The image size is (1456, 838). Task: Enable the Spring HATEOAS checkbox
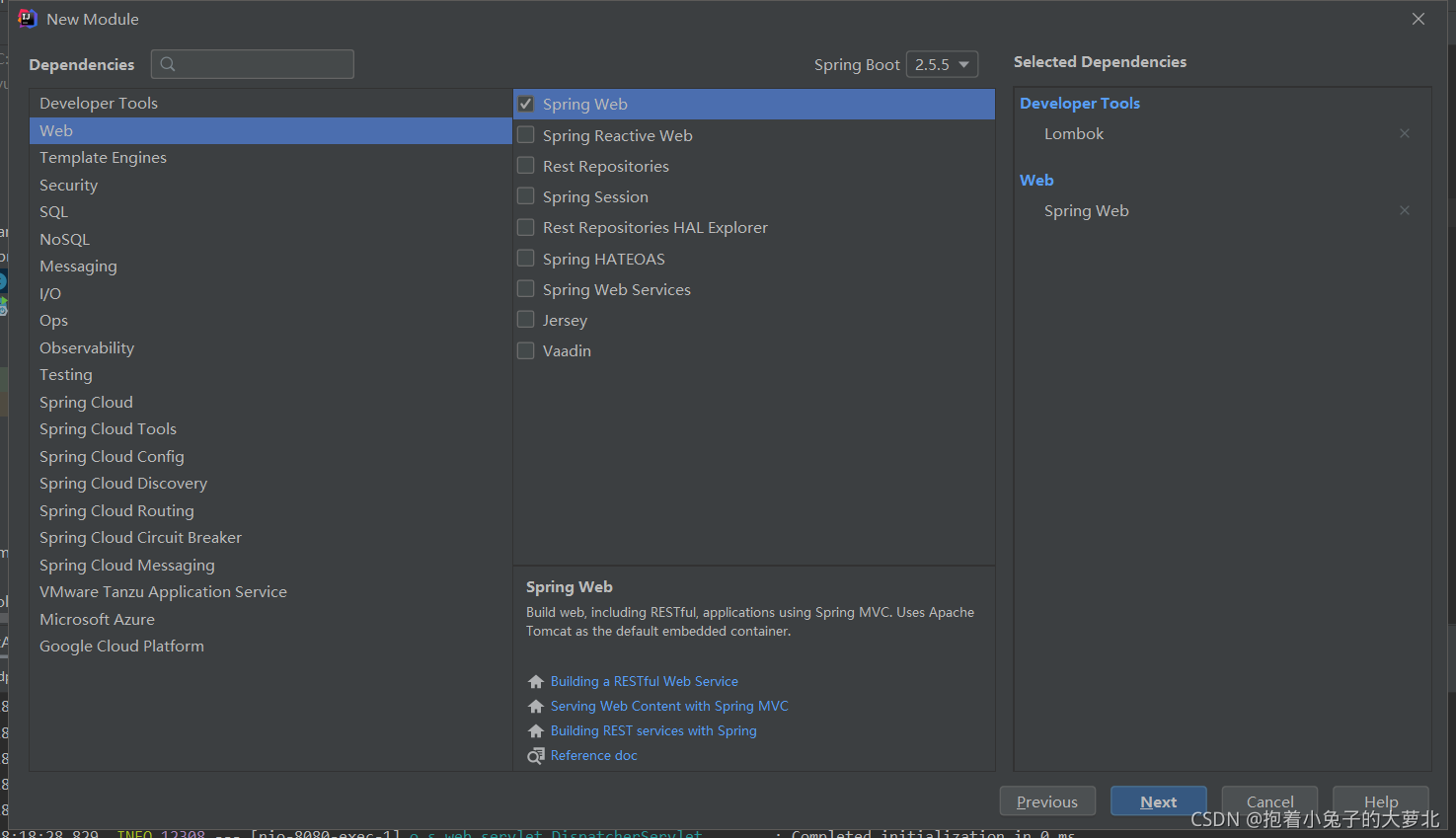[526, 258]
